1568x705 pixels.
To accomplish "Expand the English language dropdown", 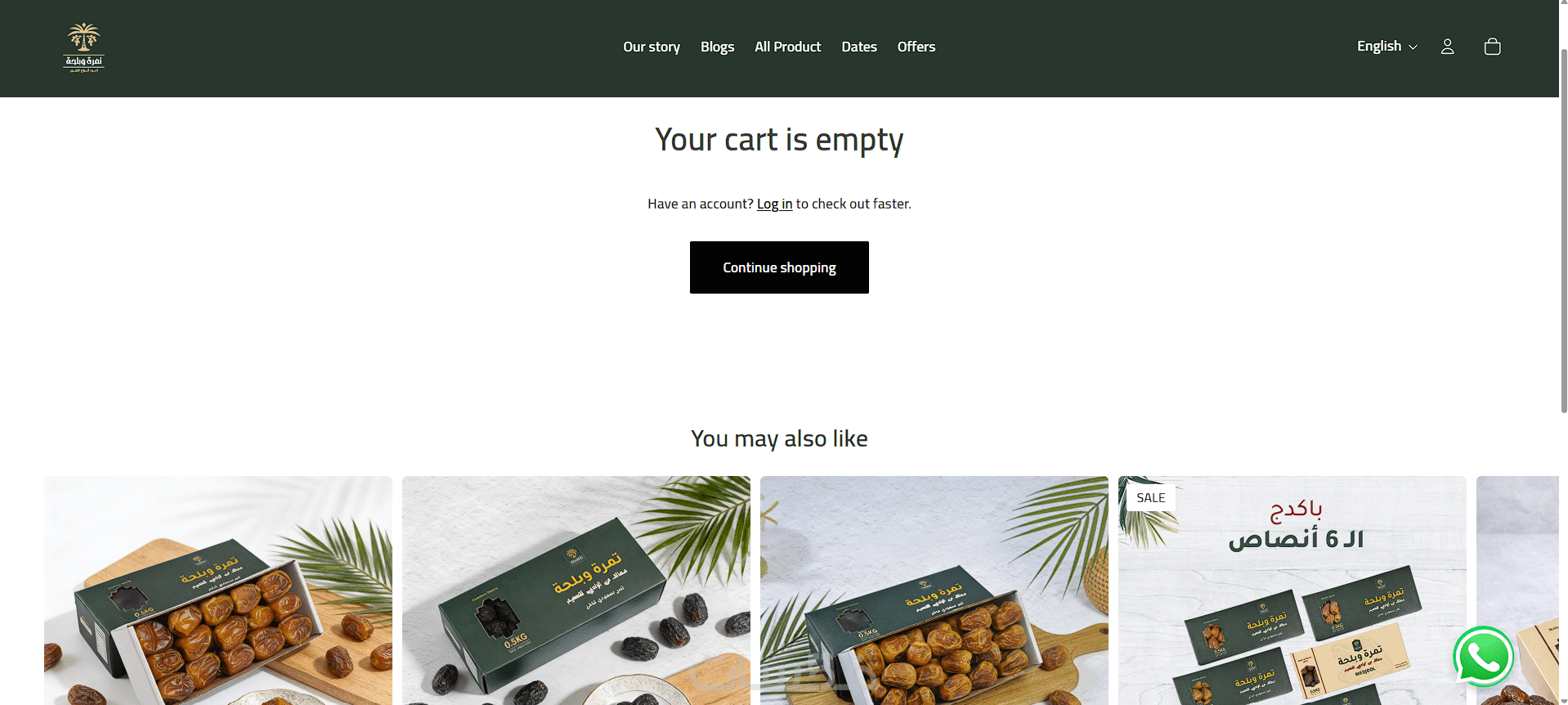I will [1387, 47].
